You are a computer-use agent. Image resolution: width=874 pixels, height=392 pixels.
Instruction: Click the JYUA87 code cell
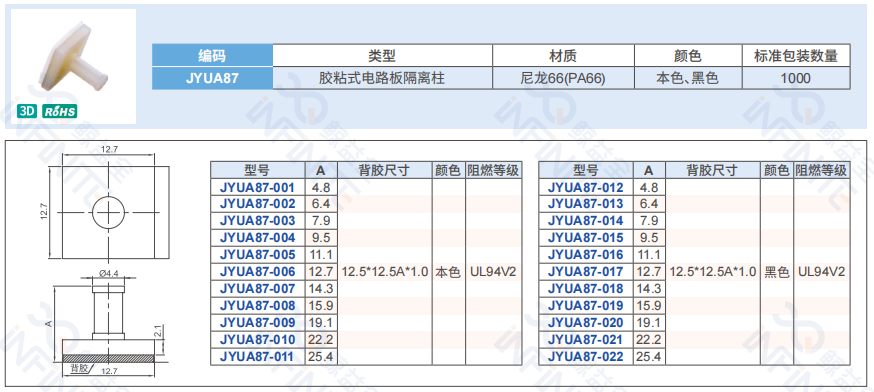pyautogui.click(x=212, y=78)
